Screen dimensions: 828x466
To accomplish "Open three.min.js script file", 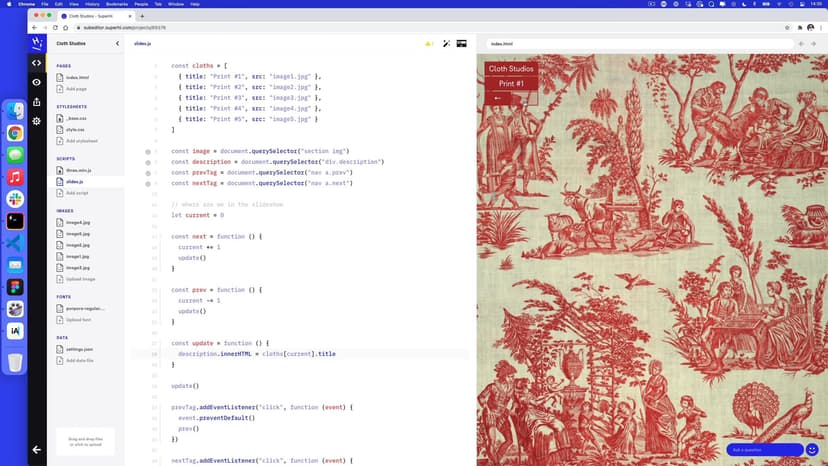I will (x=79, y=171).
